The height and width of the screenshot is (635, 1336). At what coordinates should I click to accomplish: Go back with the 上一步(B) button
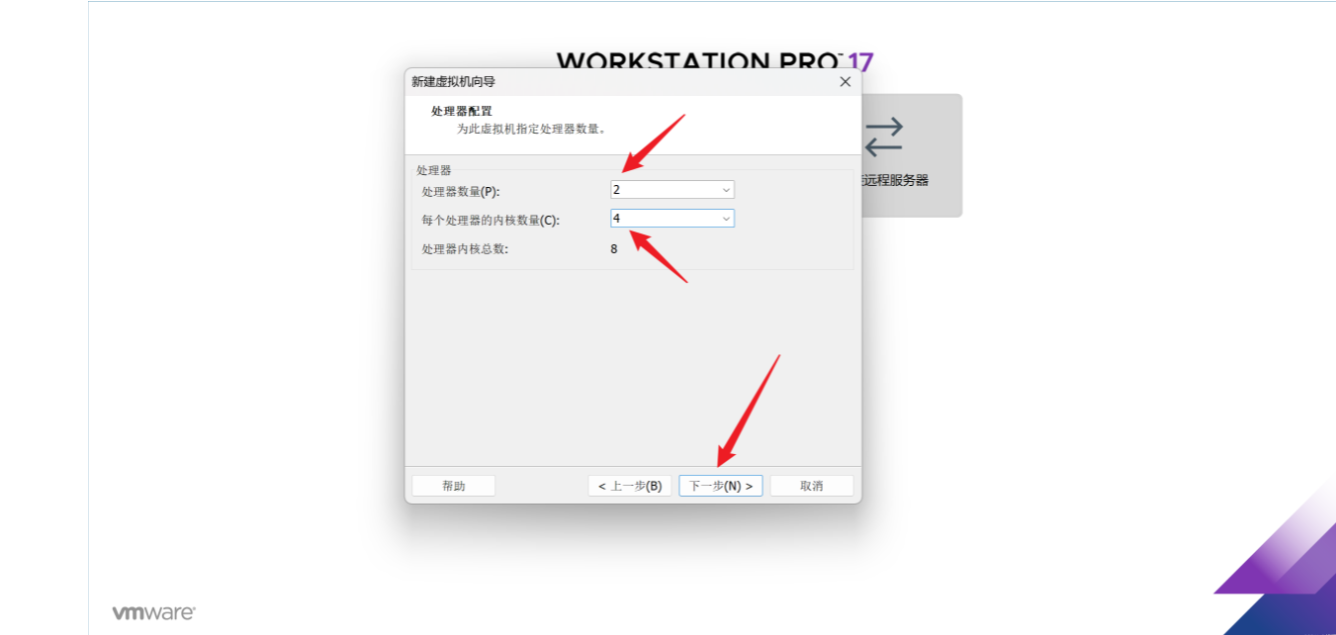click(630, 486)
